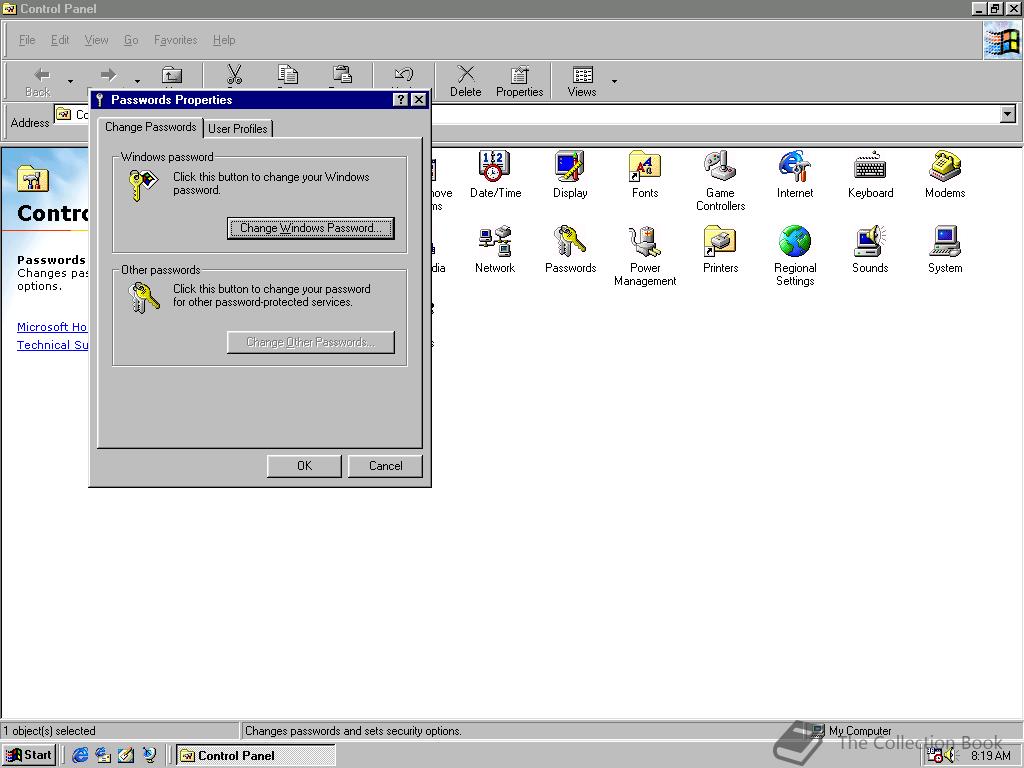Expand the Views dropdown arrow
1024x768 pixels.
pyautogui.click(x=614, y=82)
